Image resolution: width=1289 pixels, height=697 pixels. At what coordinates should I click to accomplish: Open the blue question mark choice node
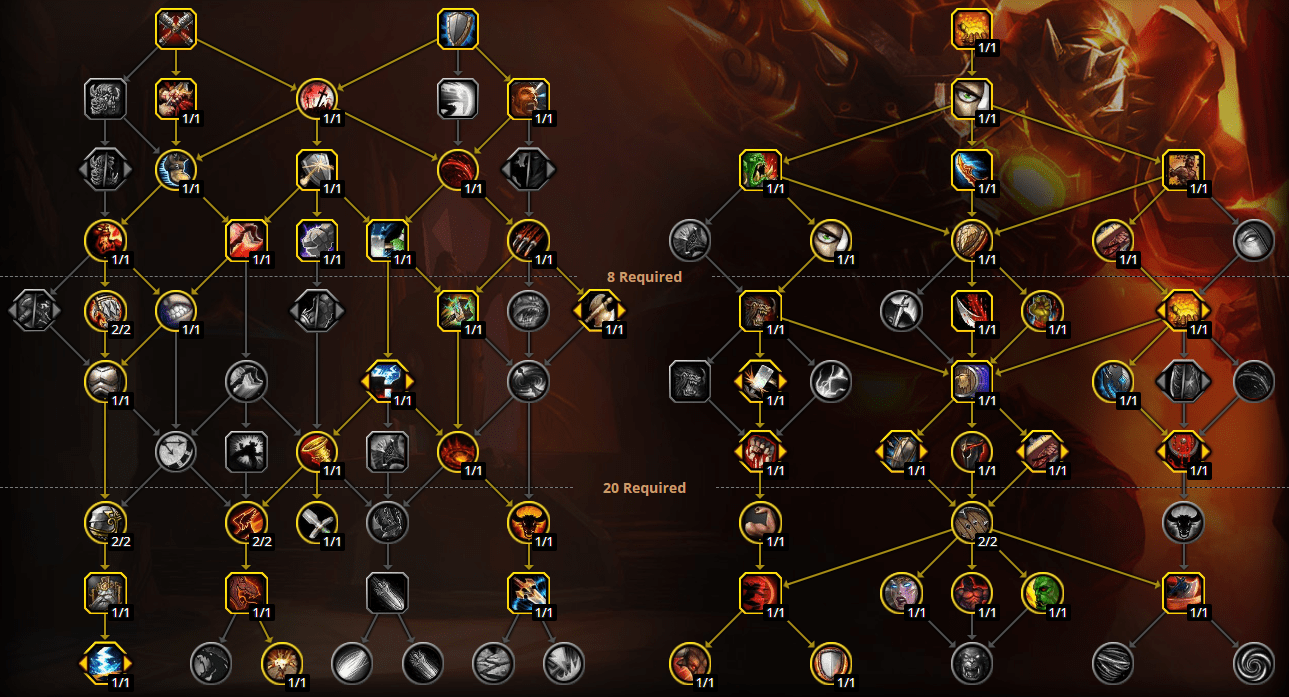387,381
